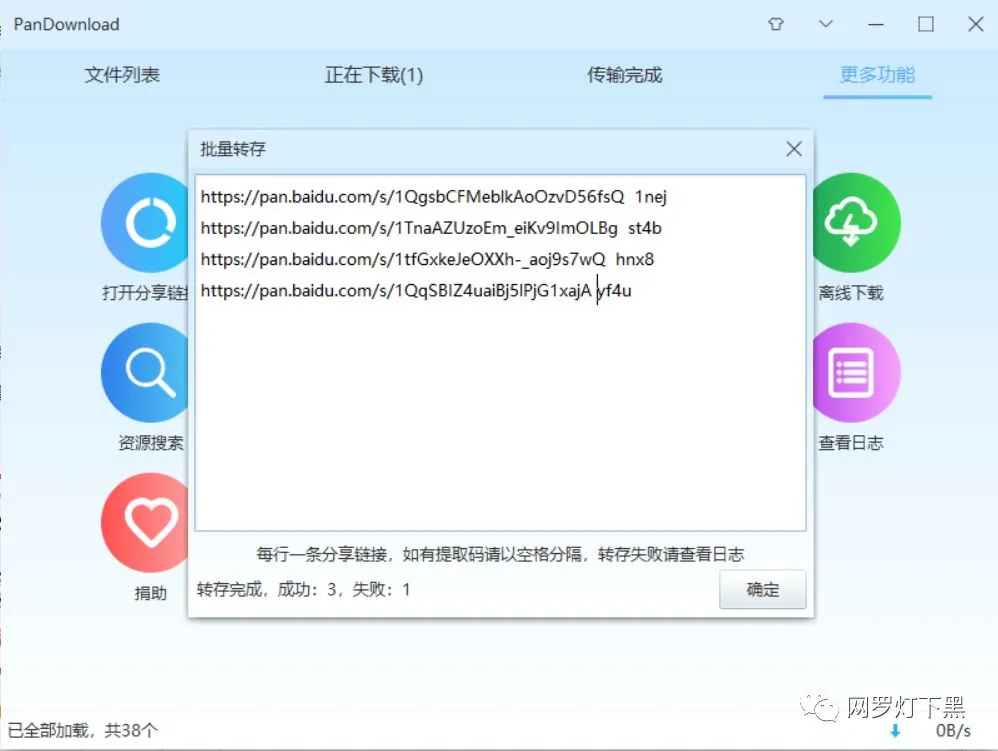Select the 更多功能 tab

[x=877, y=74]
